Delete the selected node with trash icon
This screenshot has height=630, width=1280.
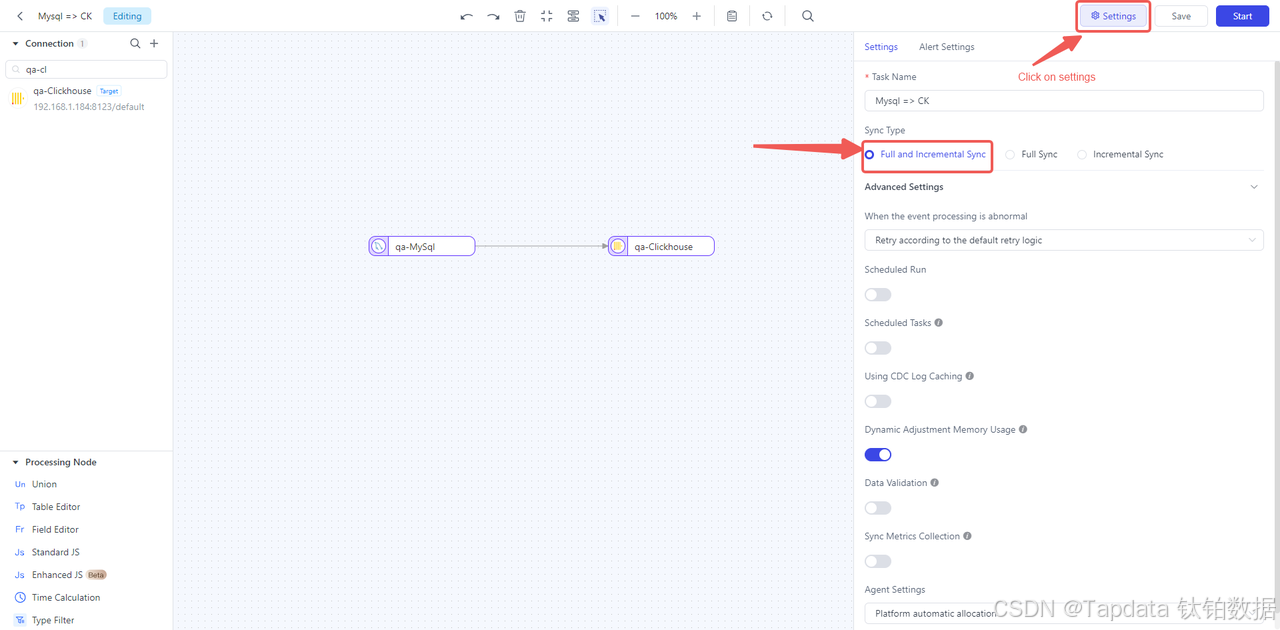(x=520, y=16)
